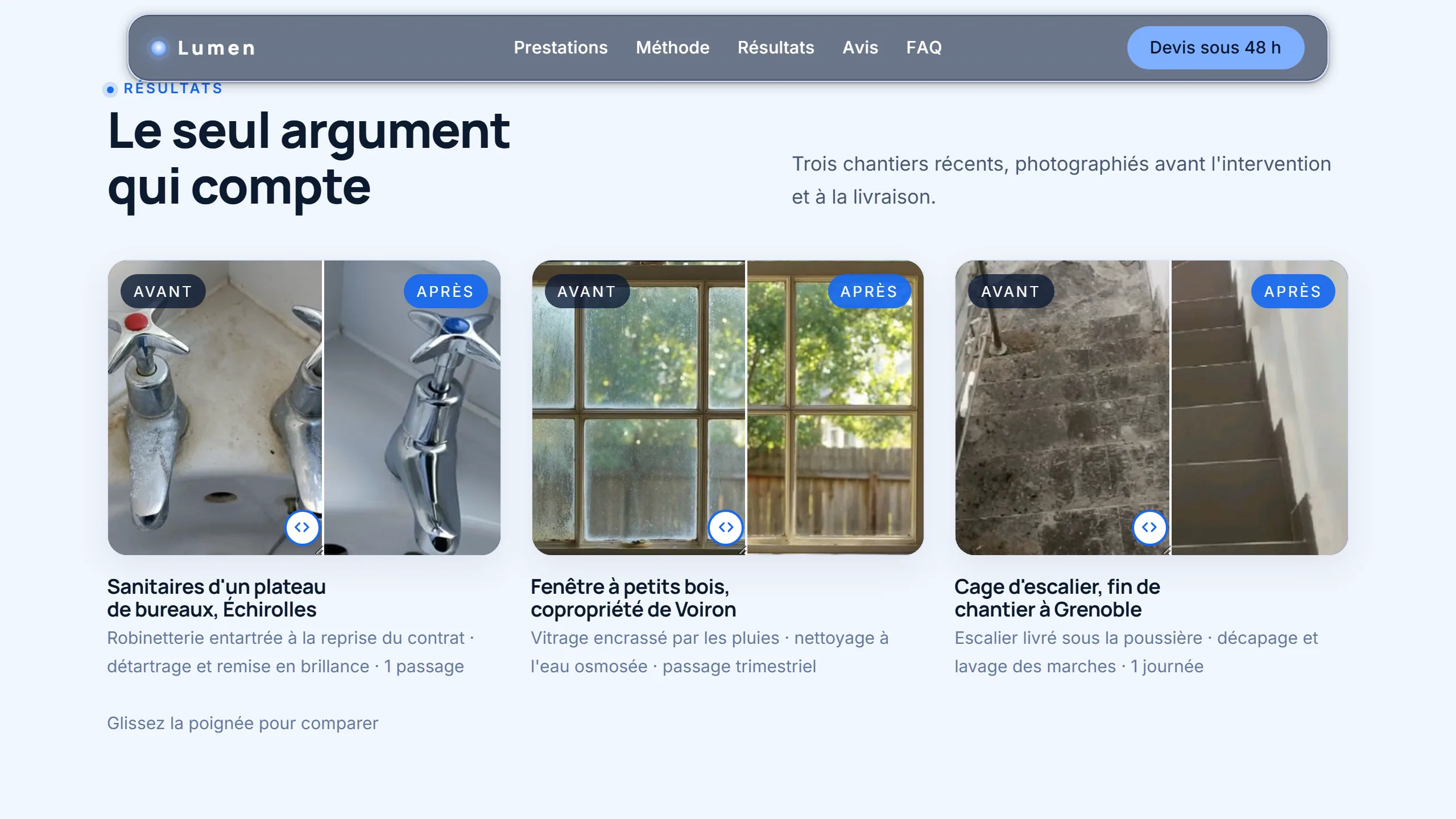Image resolution: width=1456 pixels, height=819 pixels.
Task: Click the Robinetterie entartrée description
Action: pyautogui.click(x=291, y=652)
